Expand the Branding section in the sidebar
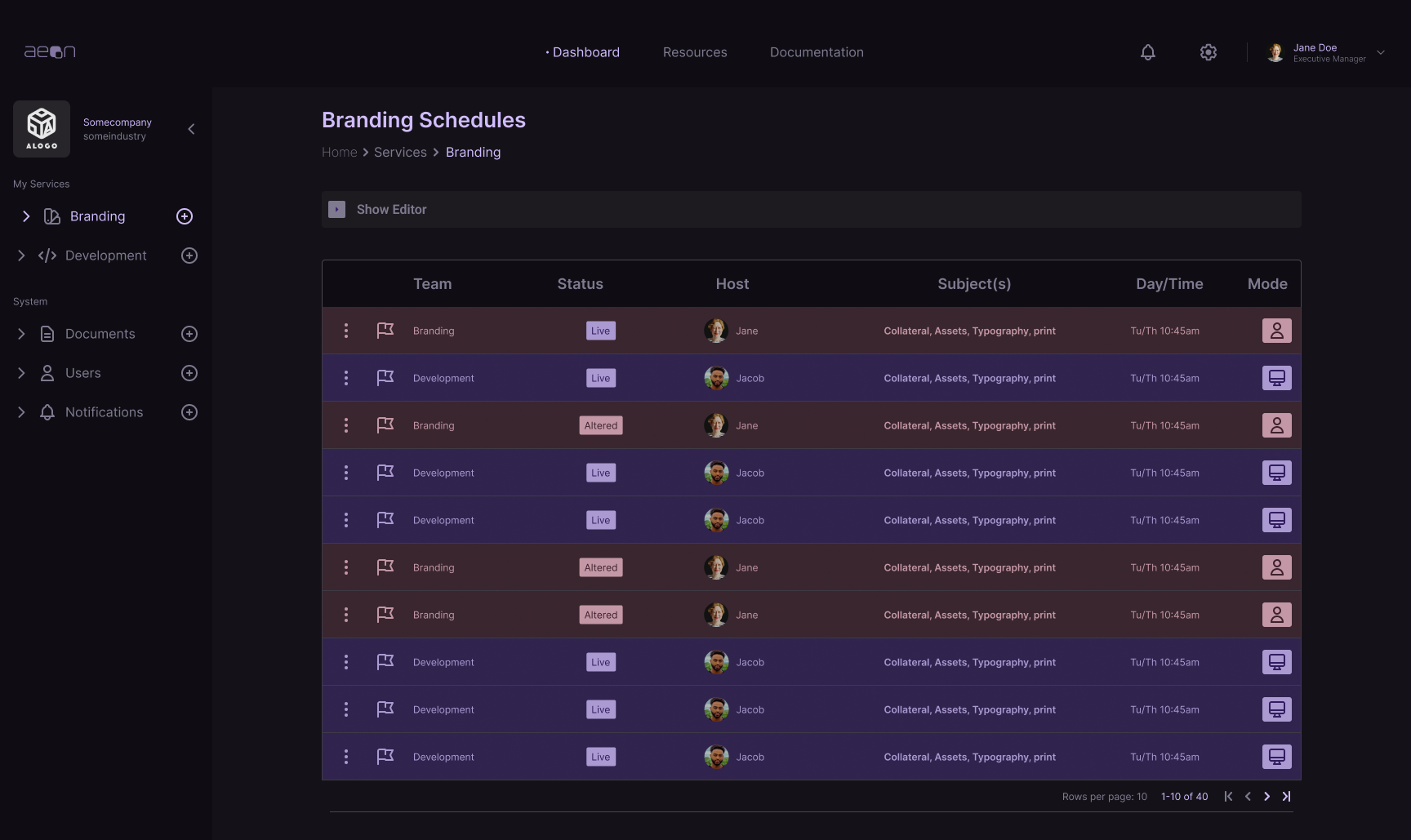Image resolution: width=1411 pixels, height=840 pixels. 25,216
